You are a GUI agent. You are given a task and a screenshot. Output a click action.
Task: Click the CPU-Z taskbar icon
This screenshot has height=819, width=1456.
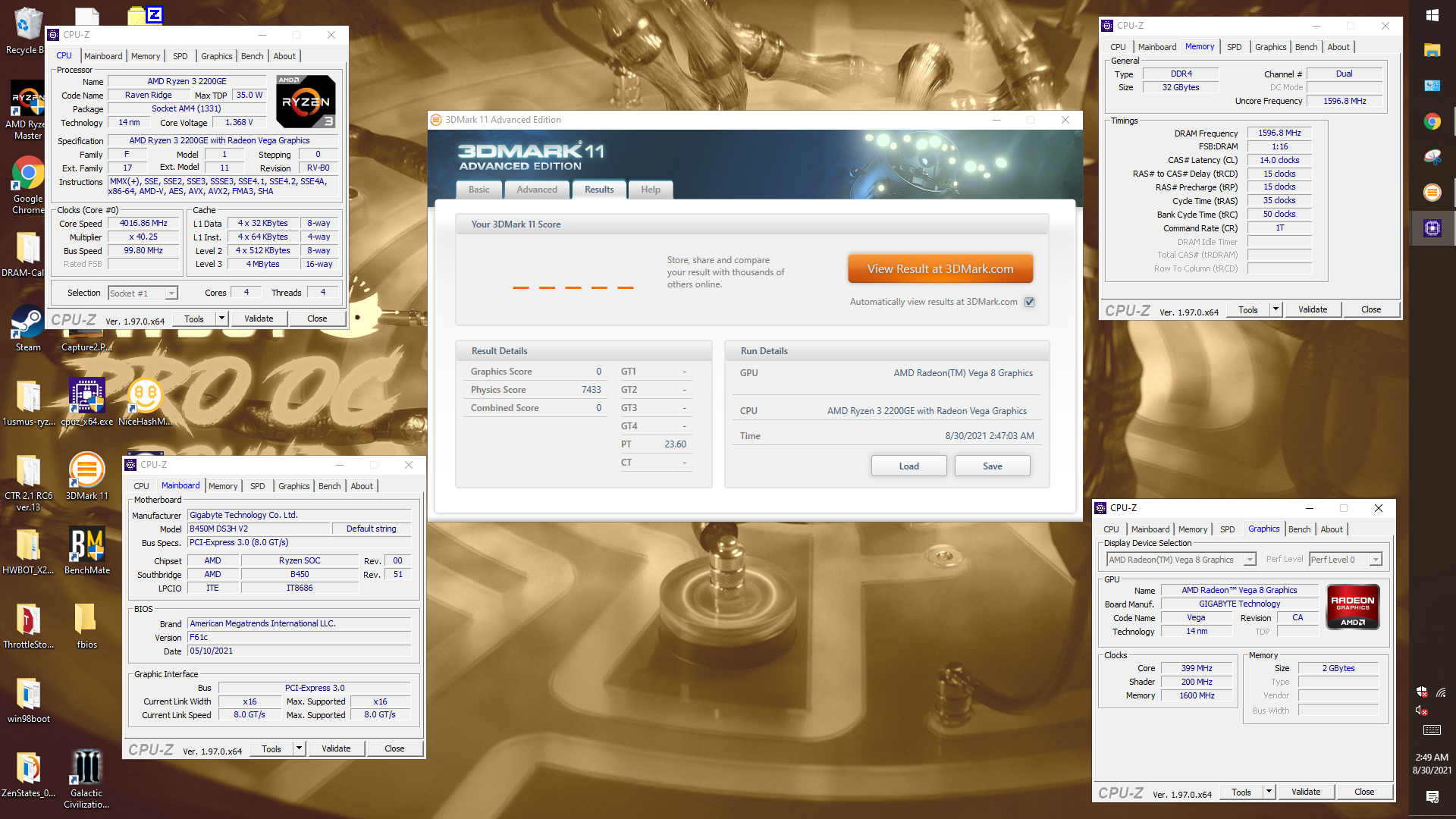pyautogui.click(x=1432, y=227)
